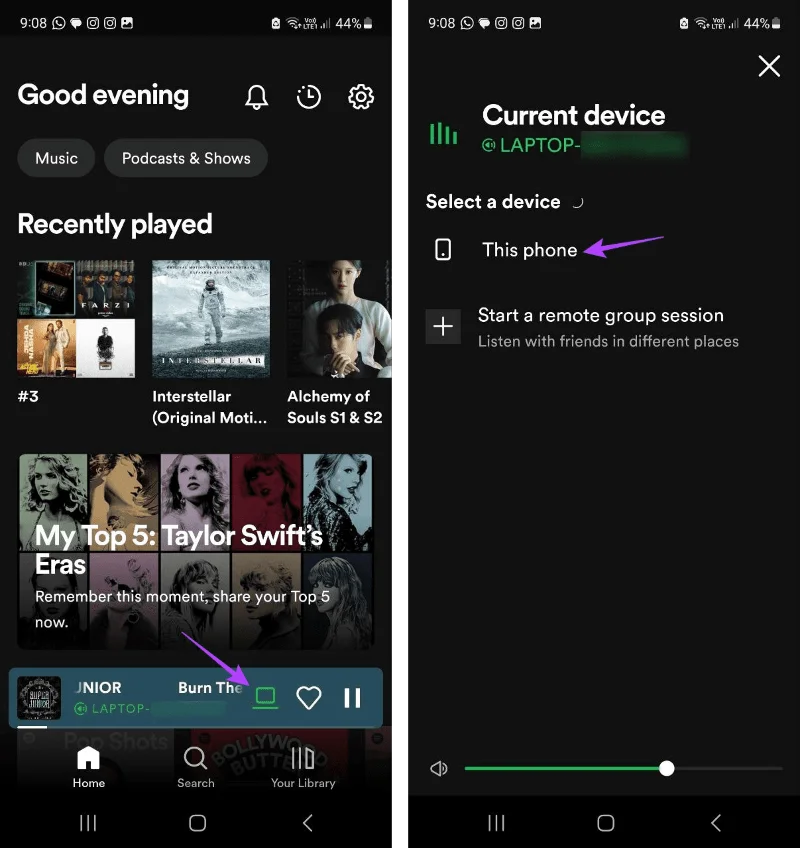Open Spotify settings gear icon
Image resolution: width=800 pixels, height=848 pixels.
[x=361, y=97]
